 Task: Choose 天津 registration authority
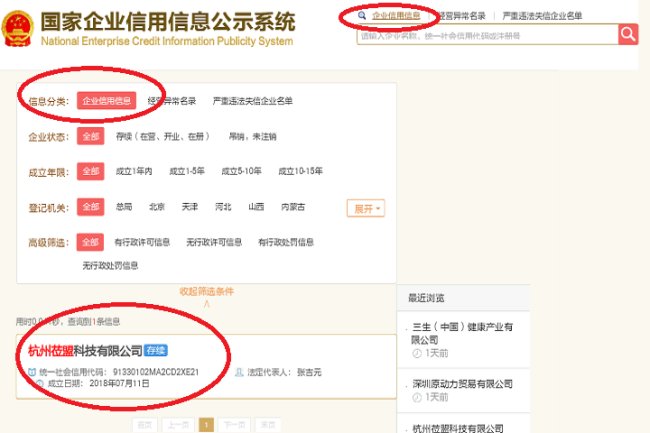pyautogui.click(x=190, y=207)
